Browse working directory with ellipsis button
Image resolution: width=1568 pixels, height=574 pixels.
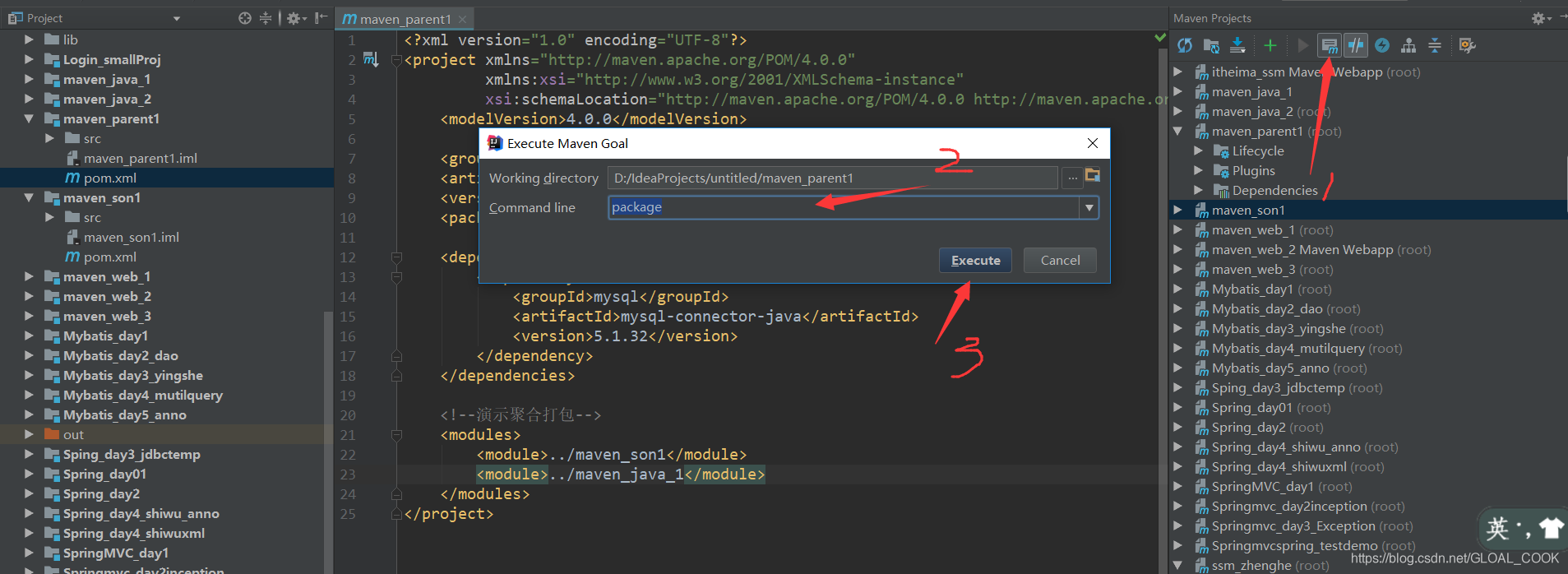pyautogui.click(x=1072, y=178)
